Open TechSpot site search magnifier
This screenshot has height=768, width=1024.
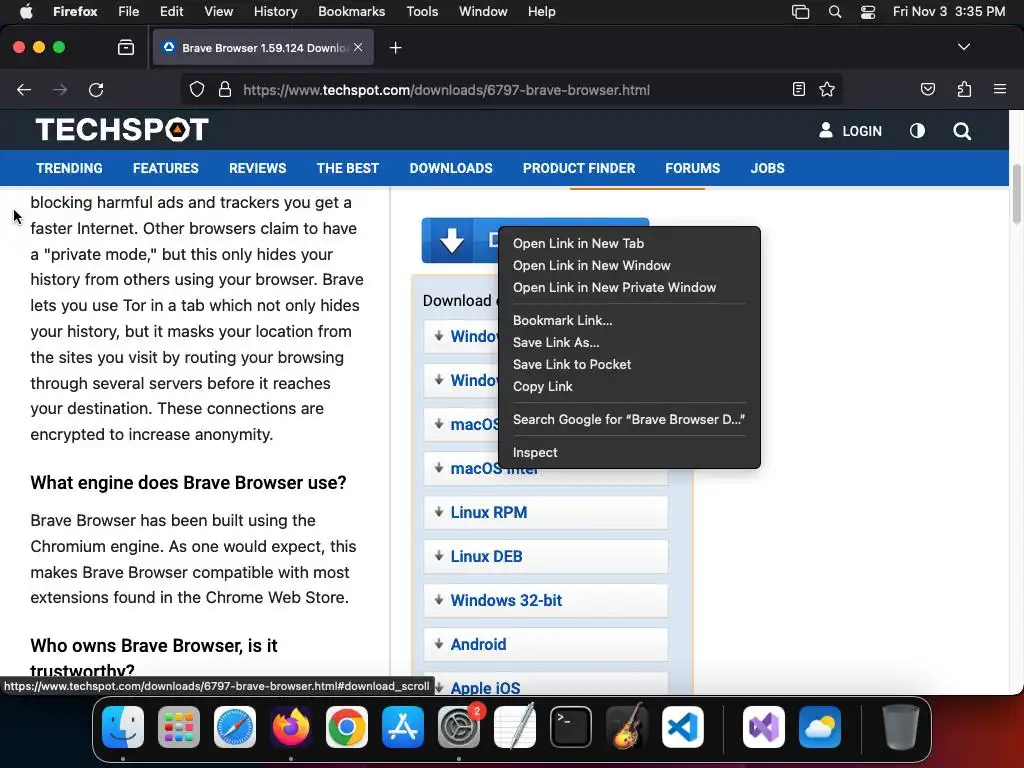pos(961,131)
